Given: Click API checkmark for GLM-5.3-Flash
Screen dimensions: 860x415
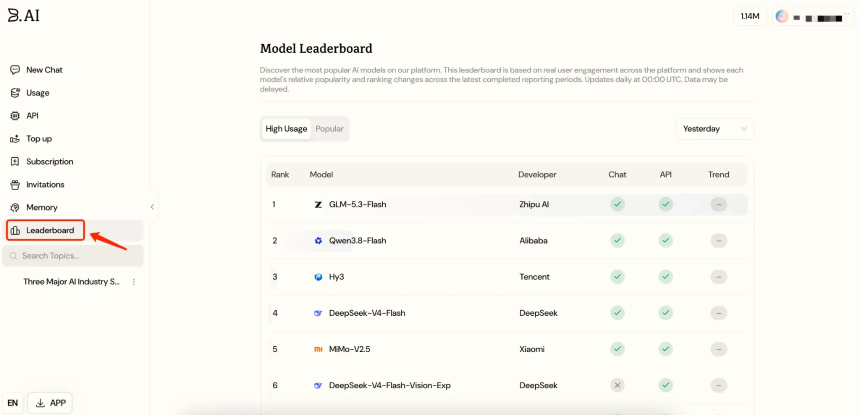Looking at the screenshot, I should (666, 204).
